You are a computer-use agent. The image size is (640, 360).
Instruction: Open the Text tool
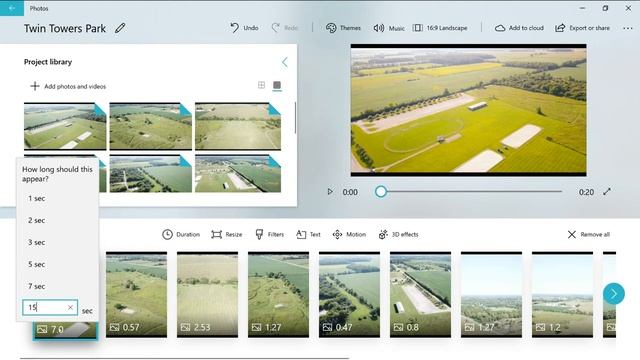click(x=308, y=234)
